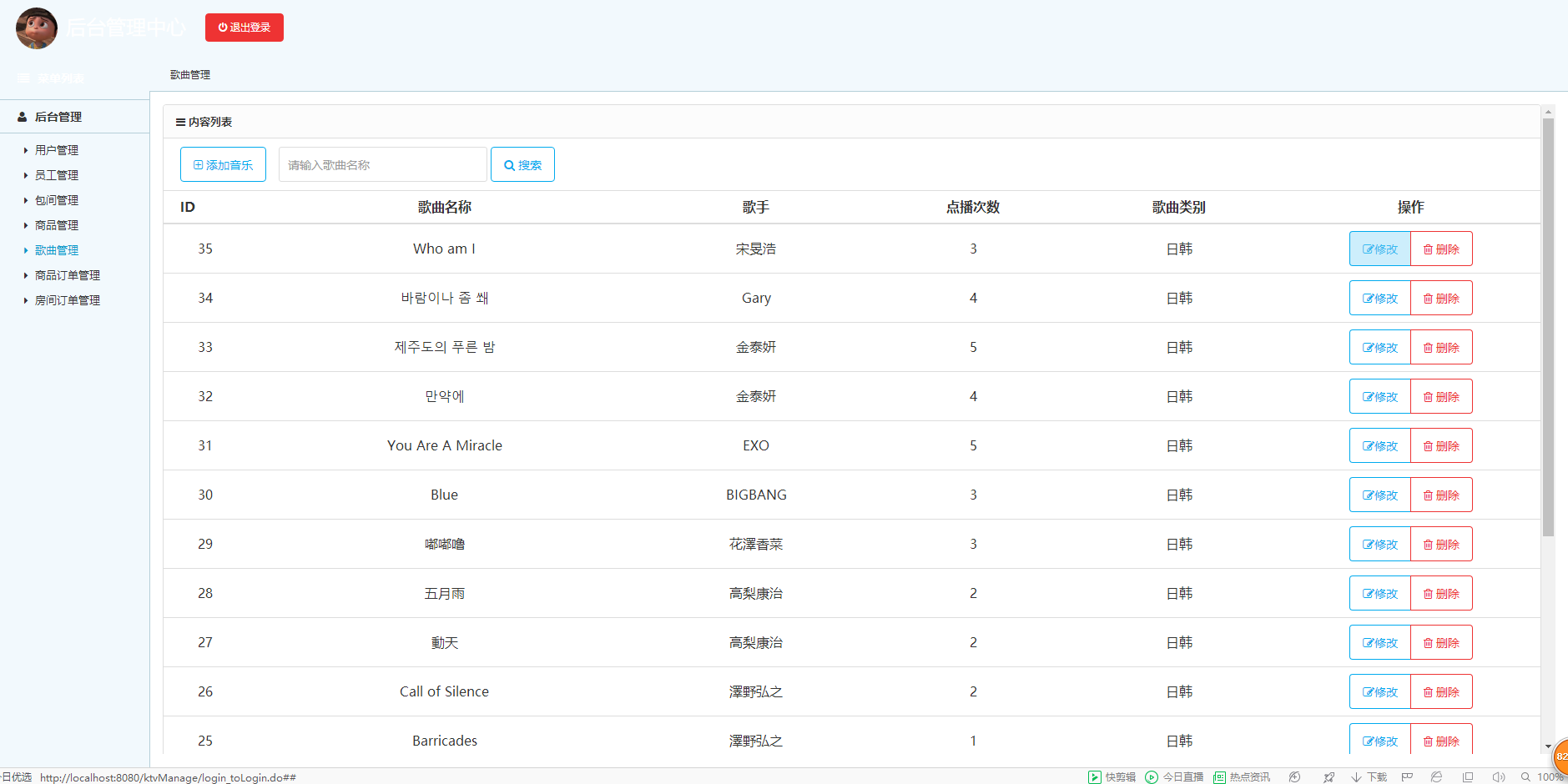
Task: Edit You Are A Miracle with 修改
Action: [x=1380, y=445]
